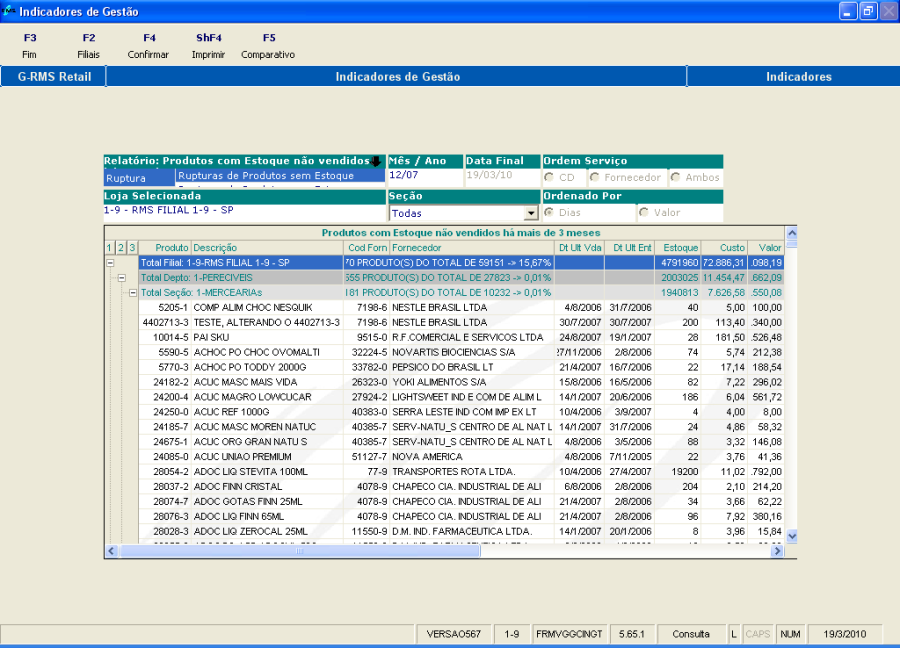Collapse the Total Filial row
The width and height of the screenshot is (900, 648).
tap(110, 262)
